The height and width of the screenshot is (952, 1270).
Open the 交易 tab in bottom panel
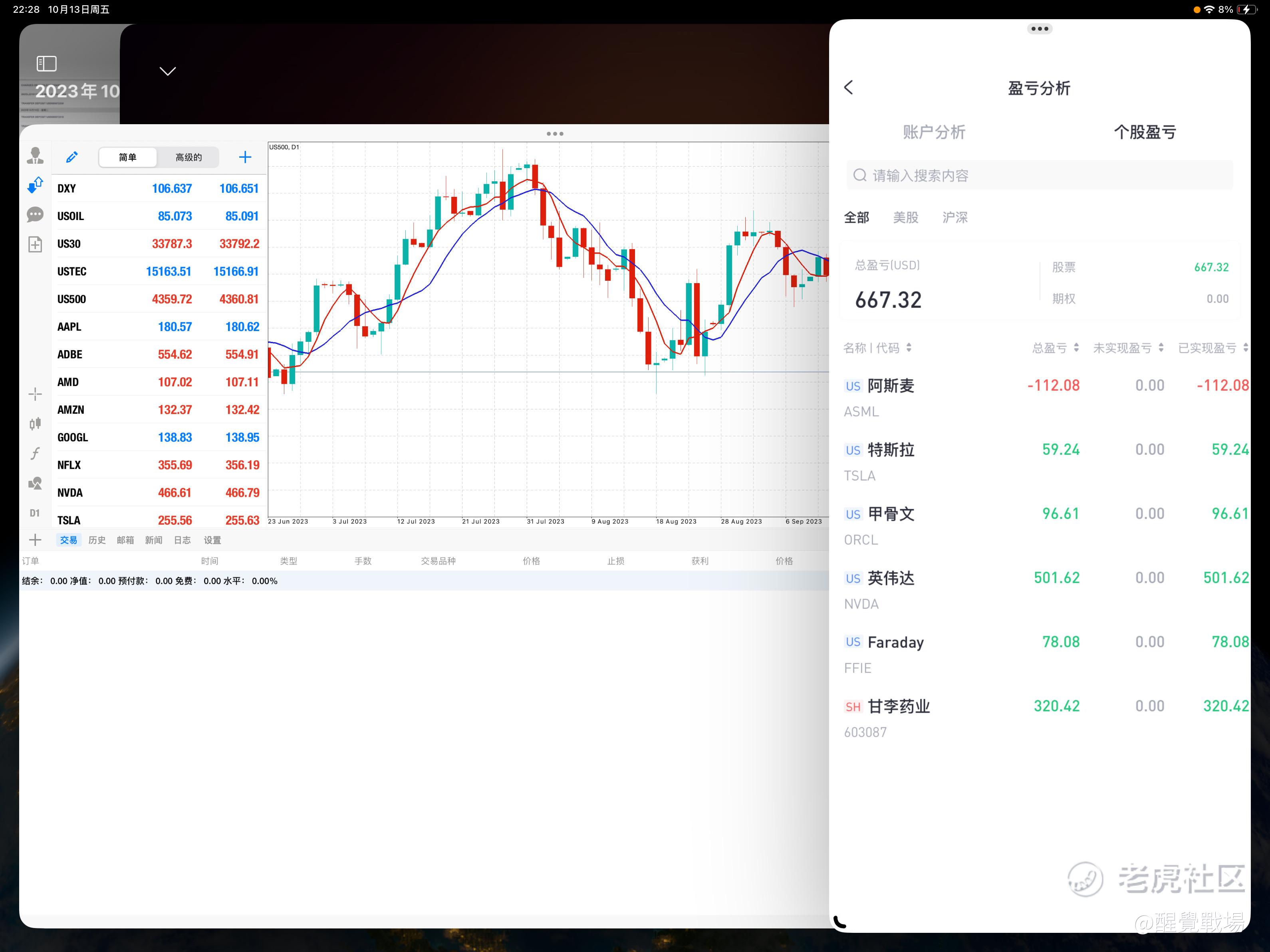coord(68,540)
